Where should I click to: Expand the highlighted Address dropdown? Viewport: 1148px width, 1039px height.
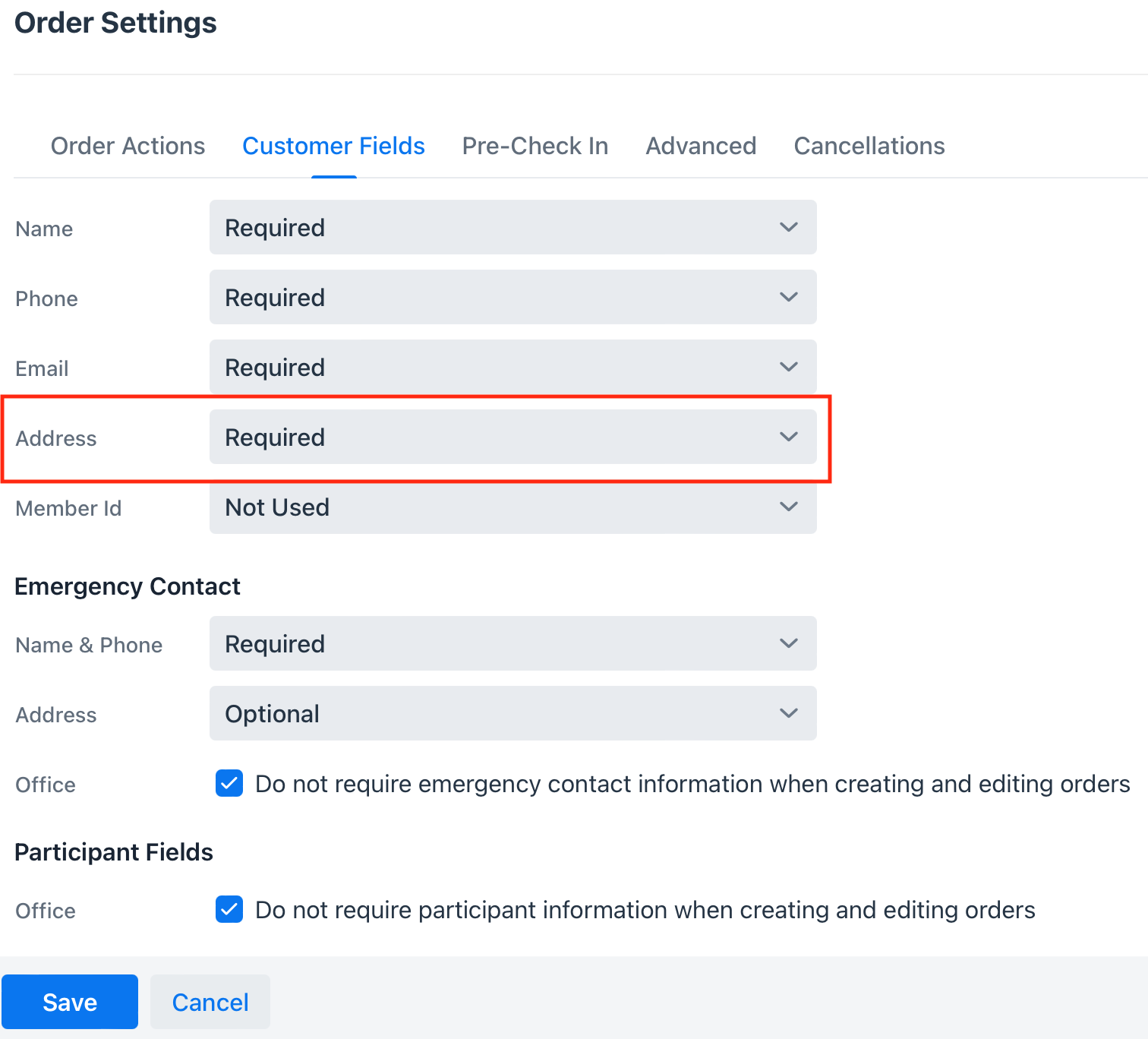512,437
